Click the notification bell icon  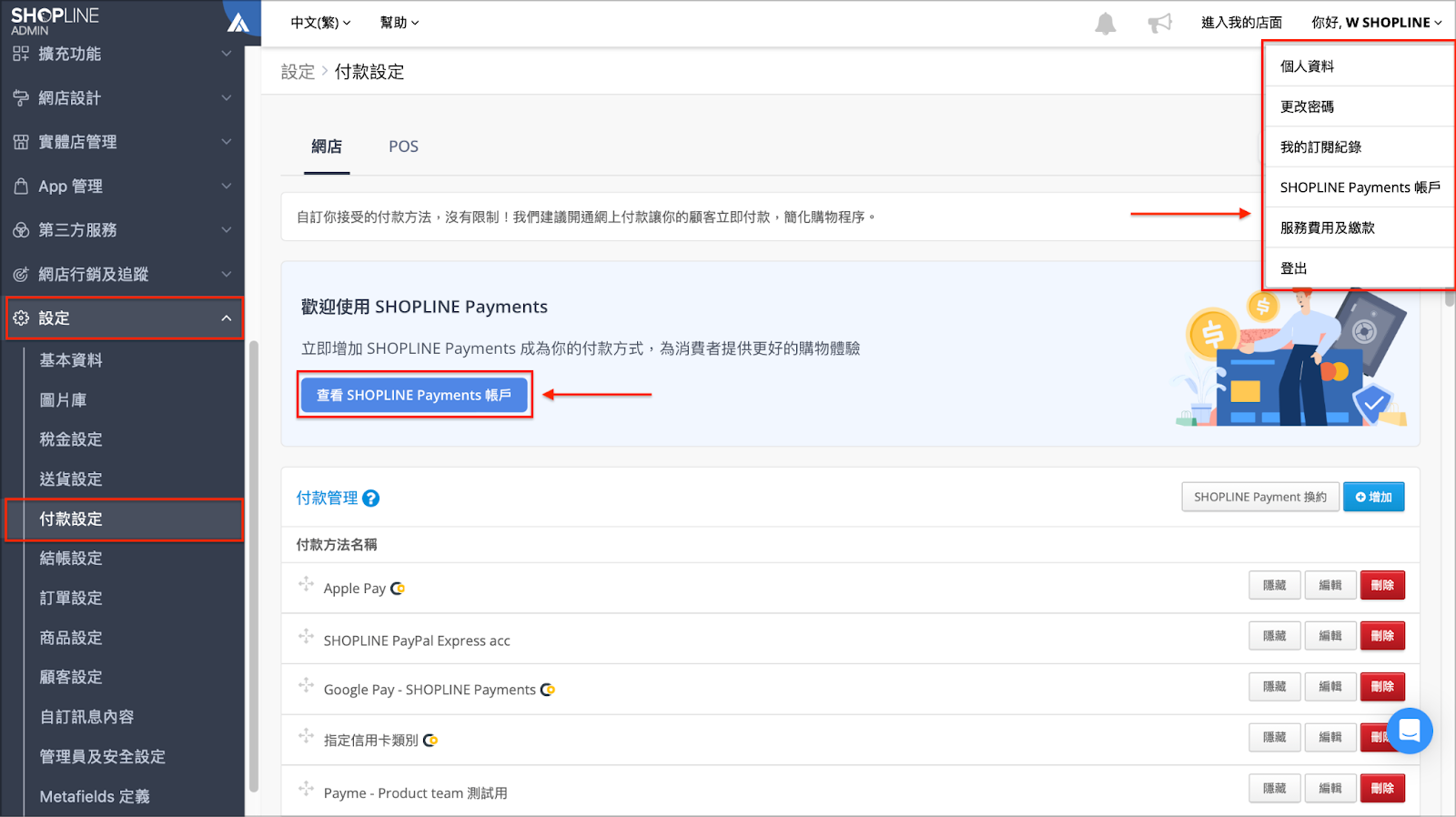(x=1105, y=24)
